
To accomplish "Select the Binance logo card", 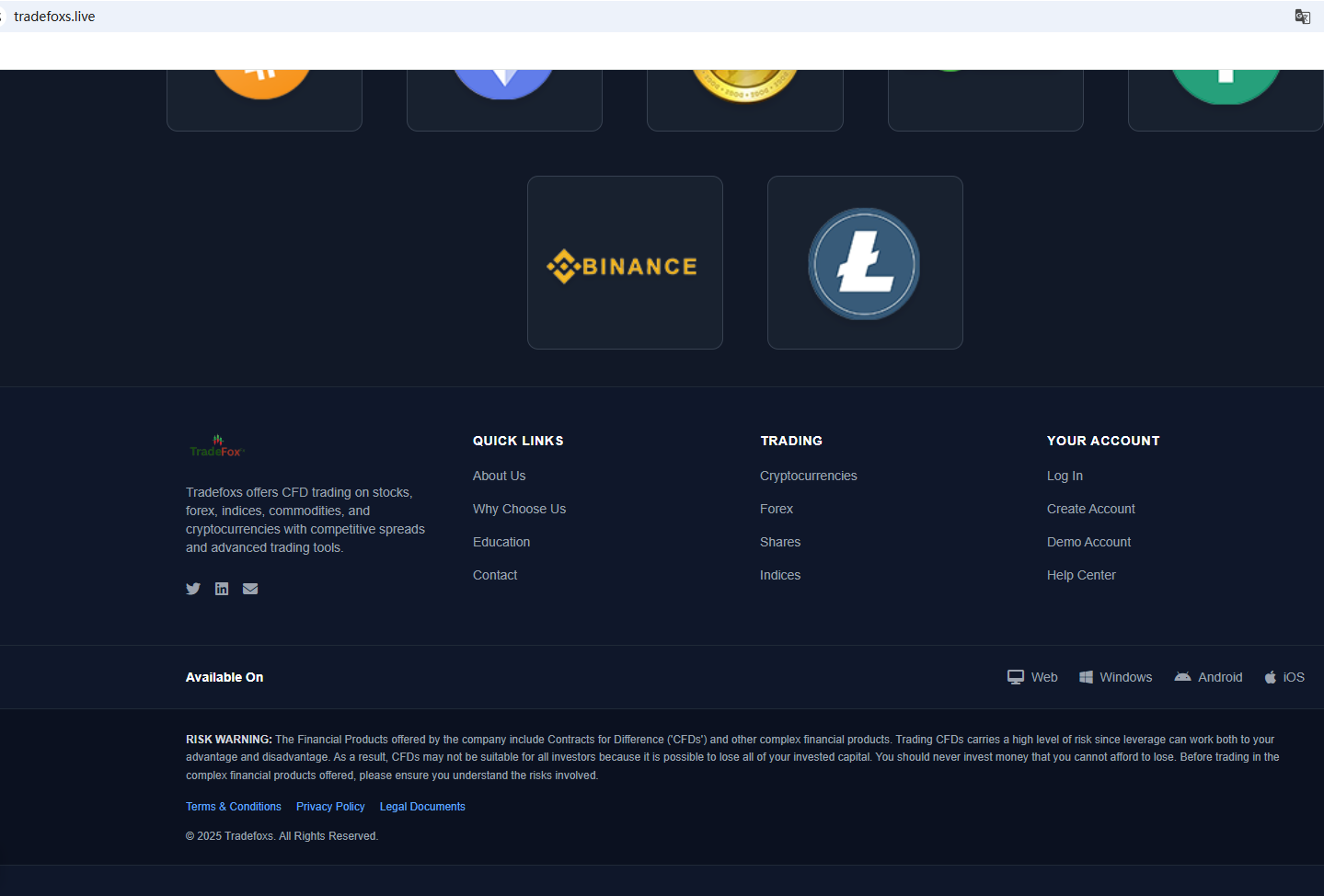I will pos(625,262).
